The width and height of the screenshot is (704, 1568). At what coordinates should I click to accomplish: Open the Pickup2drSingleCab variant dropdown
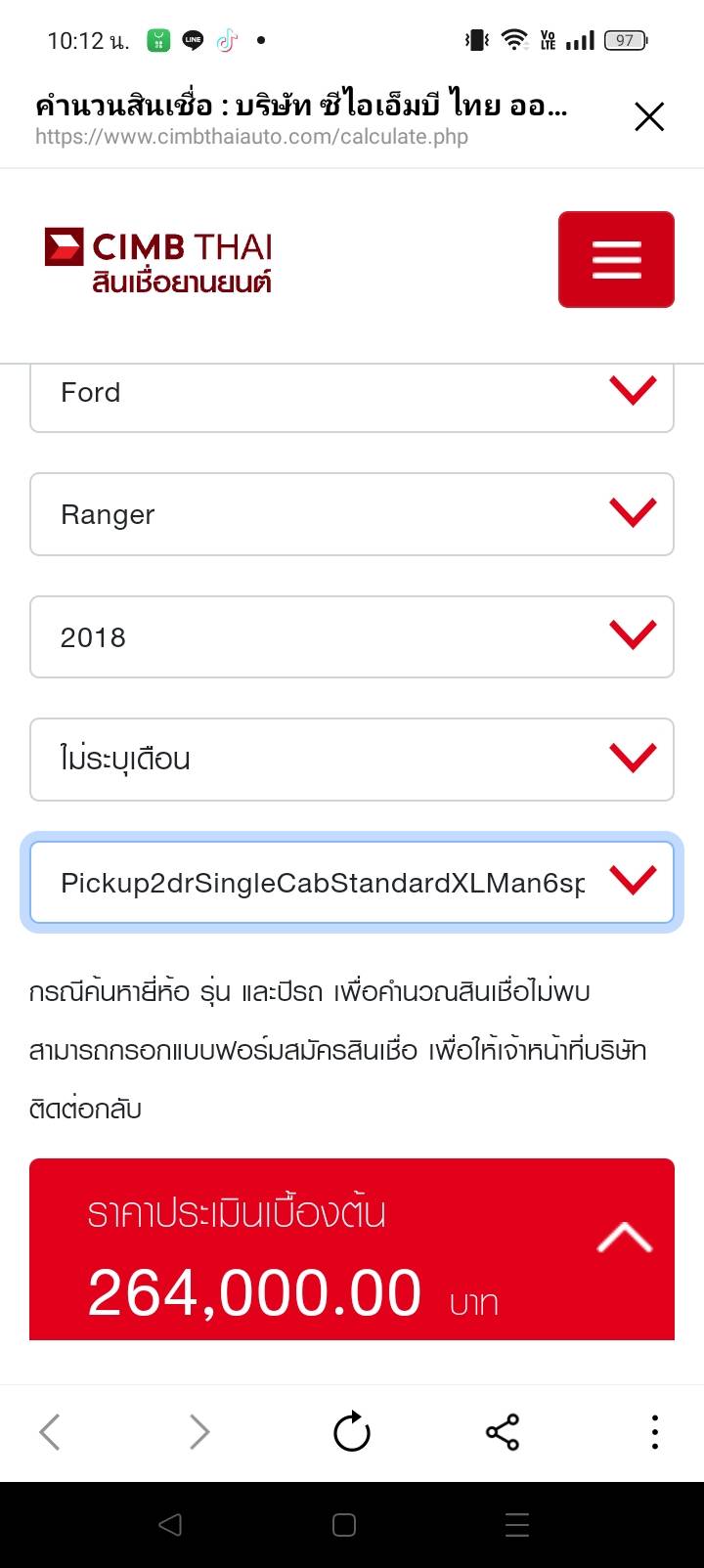(x=352, y=883)
